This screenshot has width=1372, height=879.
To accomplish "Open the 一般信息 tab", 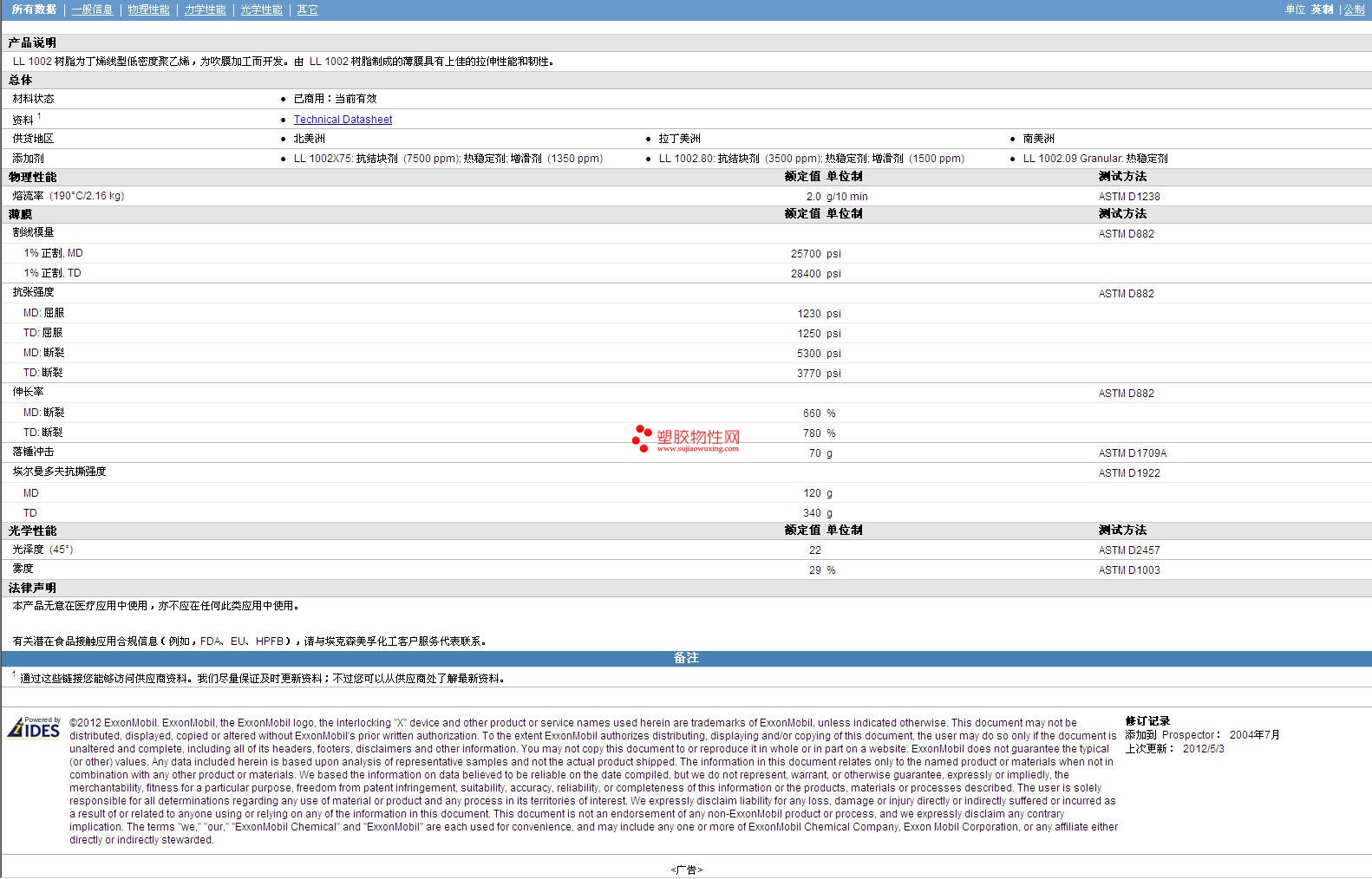I will pos(92,10).
